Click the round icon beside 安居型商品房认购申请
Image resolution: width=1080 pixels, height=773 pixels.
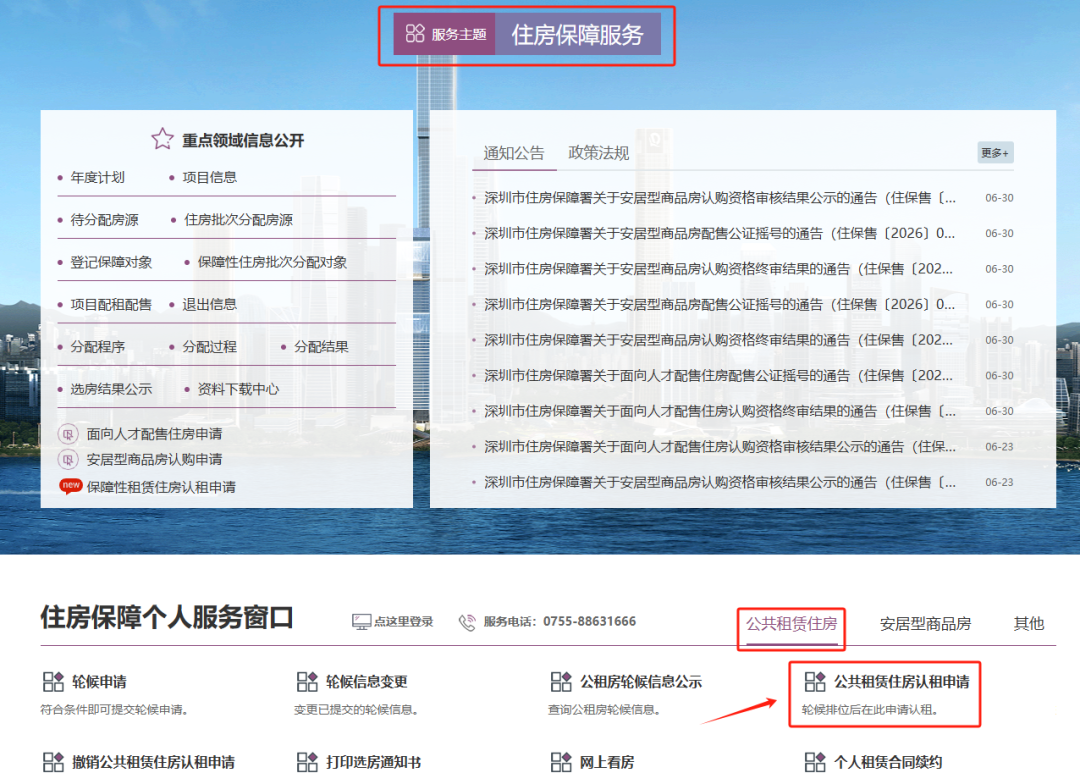click(x=68, y=460)
